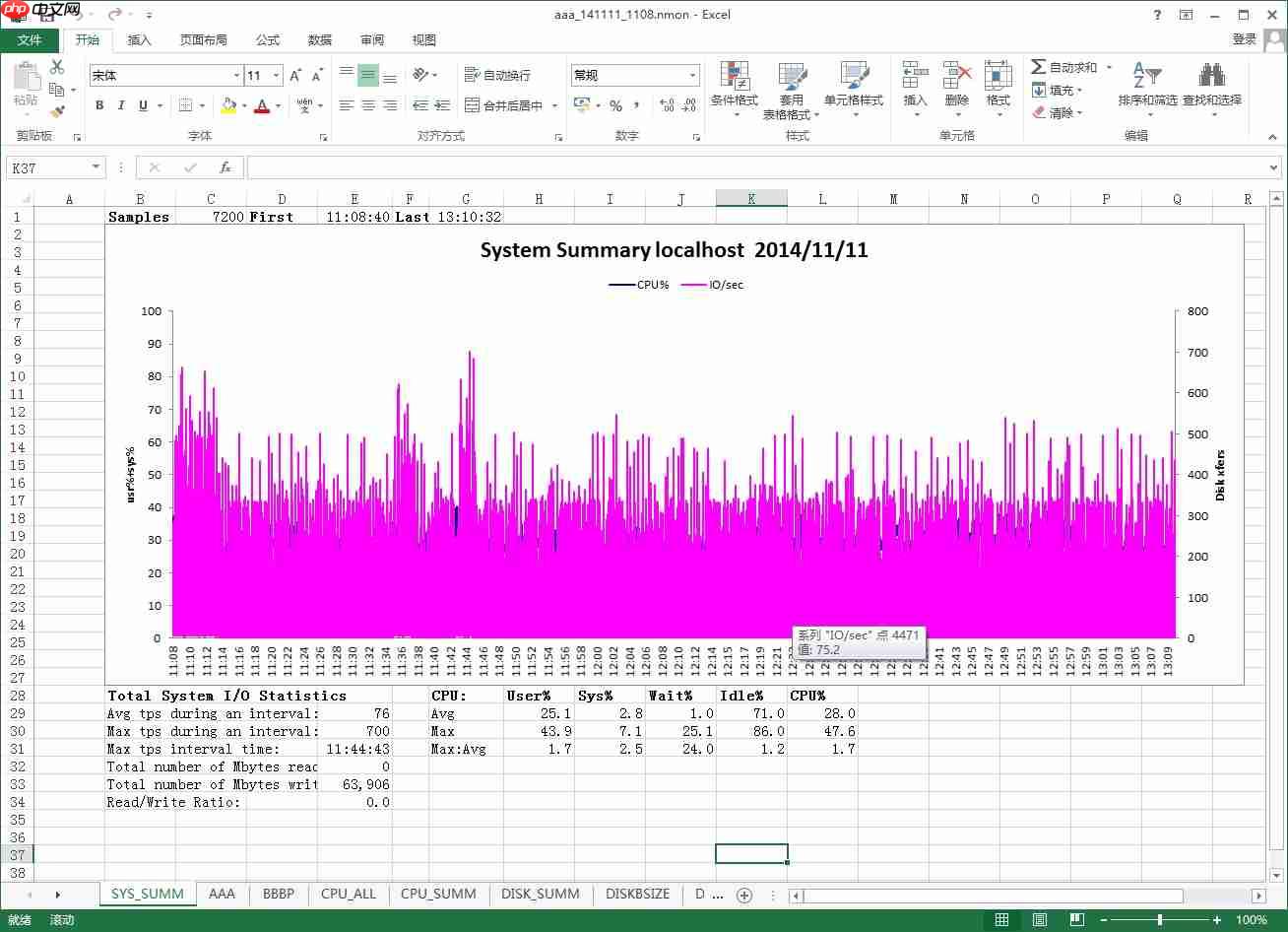Viewport: 1288px width, 932px height.
Task: Expand the number format dropdown (常规)
Action: click(x=692, y=76)
